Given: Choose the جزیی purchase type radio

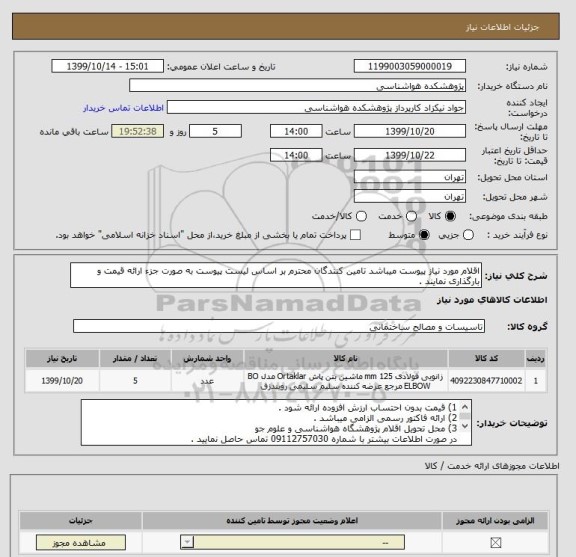Looking at the screenshot, I should [468, 235].
